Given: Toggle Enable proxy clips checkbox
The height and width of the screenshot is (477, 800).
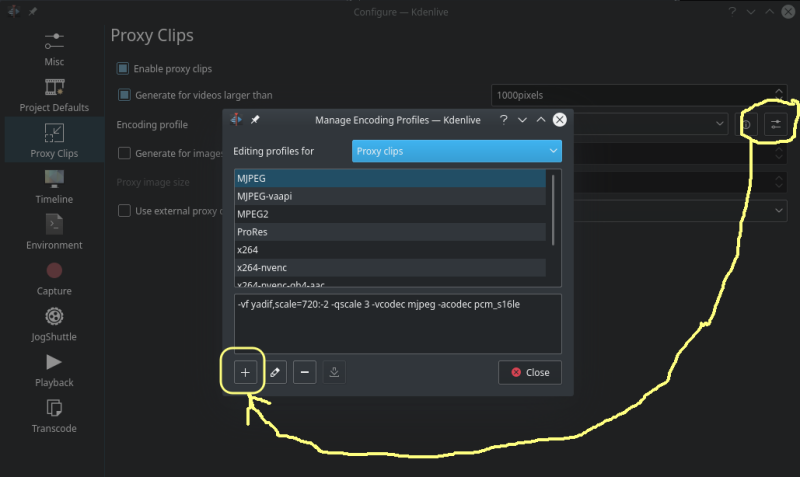Looking at the screenshot, I should point(123,68).
